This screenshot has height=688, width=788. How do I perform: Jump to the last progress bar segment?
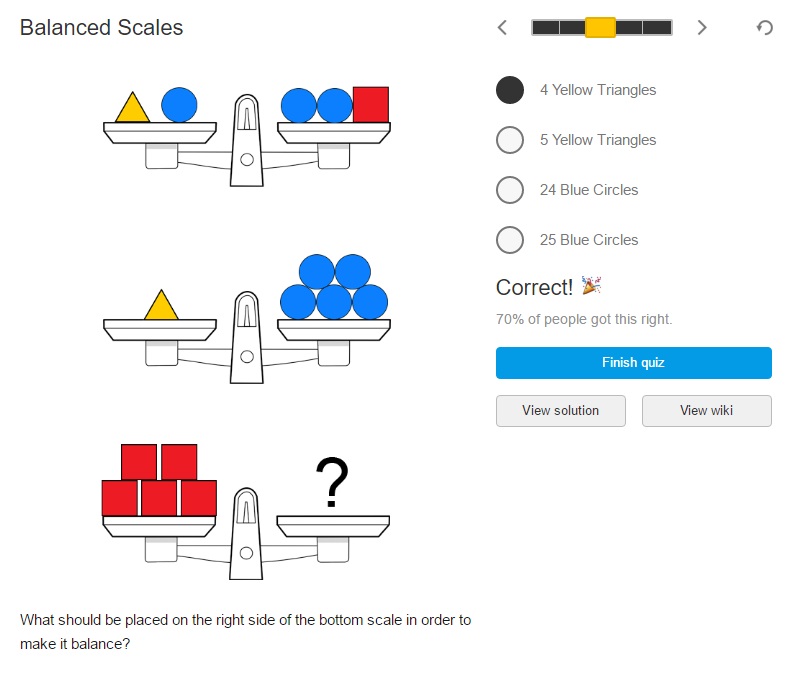[x=657, y=28]
